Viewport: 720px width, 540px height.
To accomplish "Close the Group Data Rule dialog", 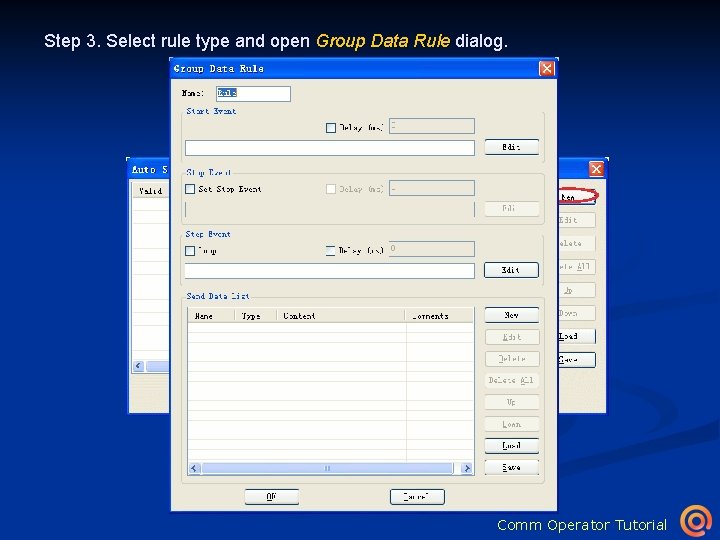I will pos(546,68).
